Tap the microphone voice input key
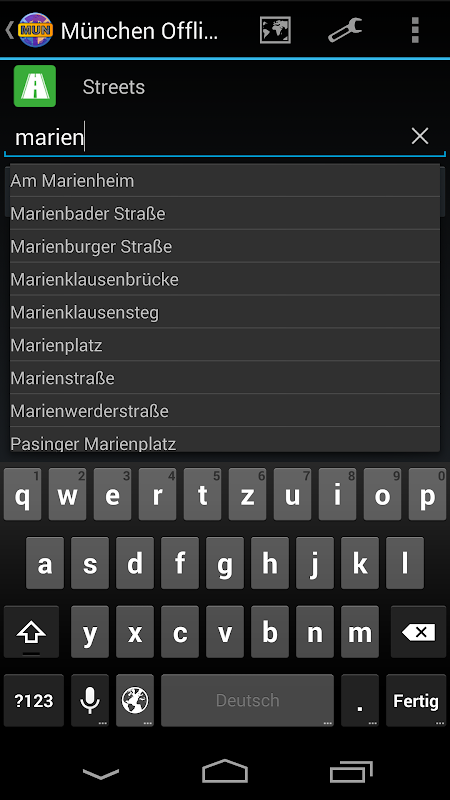The height and width of the screenshot is (800, 450). click(90, 700)
